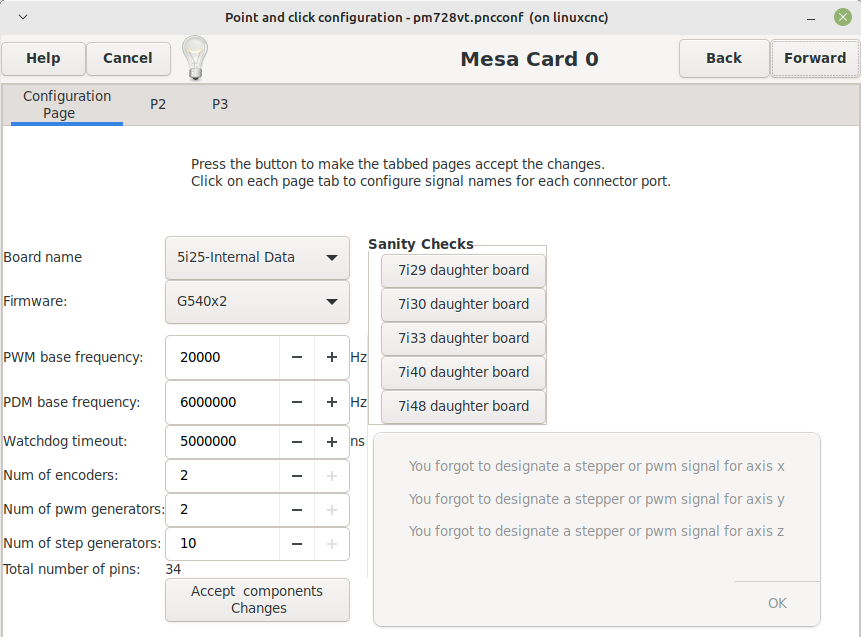Go Forward to the next page
The image size is (861, 637).
pyautogui.click(x=815, y=58)
